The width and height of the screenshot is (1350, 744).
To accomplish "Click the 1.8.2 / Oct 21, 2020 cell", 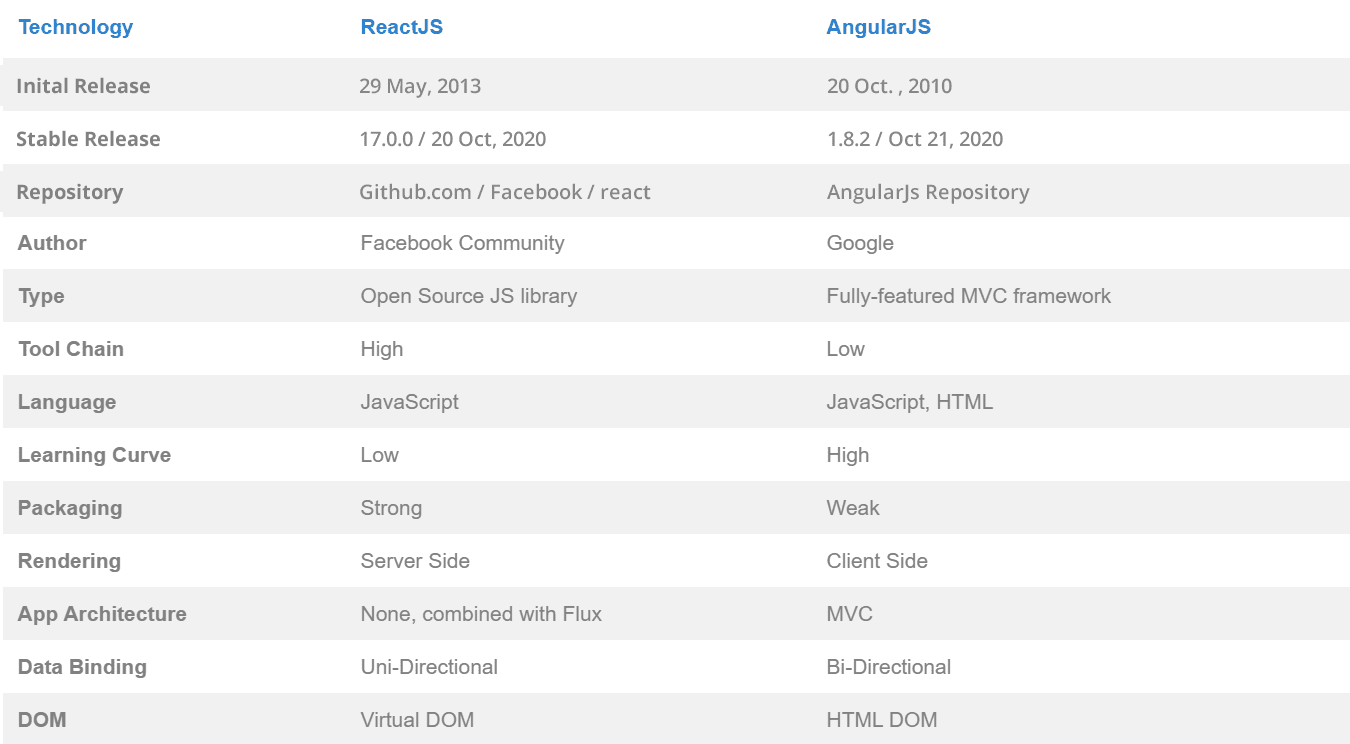I will [914, 139].
